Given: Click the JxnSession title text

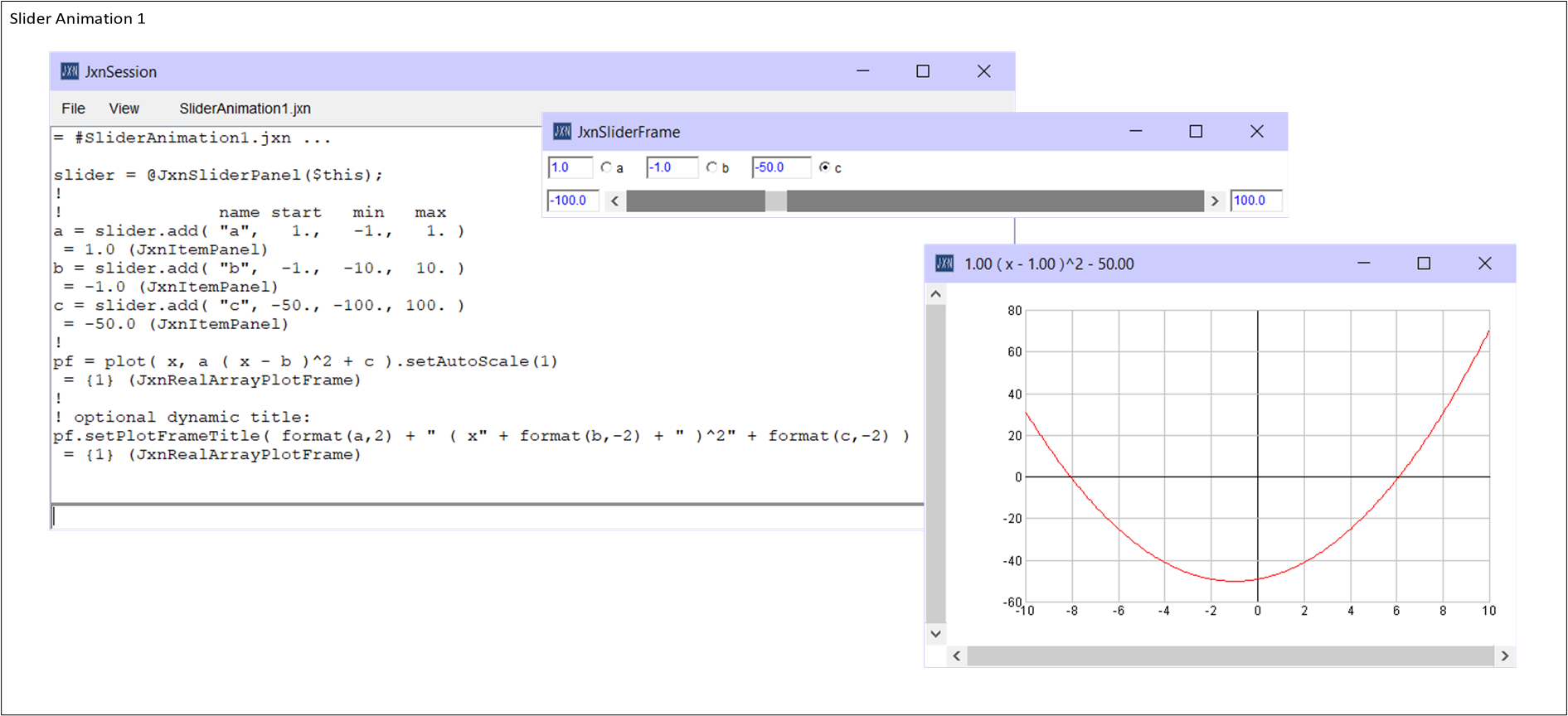Looking at the screenshot, I should (x=120, y=72).
